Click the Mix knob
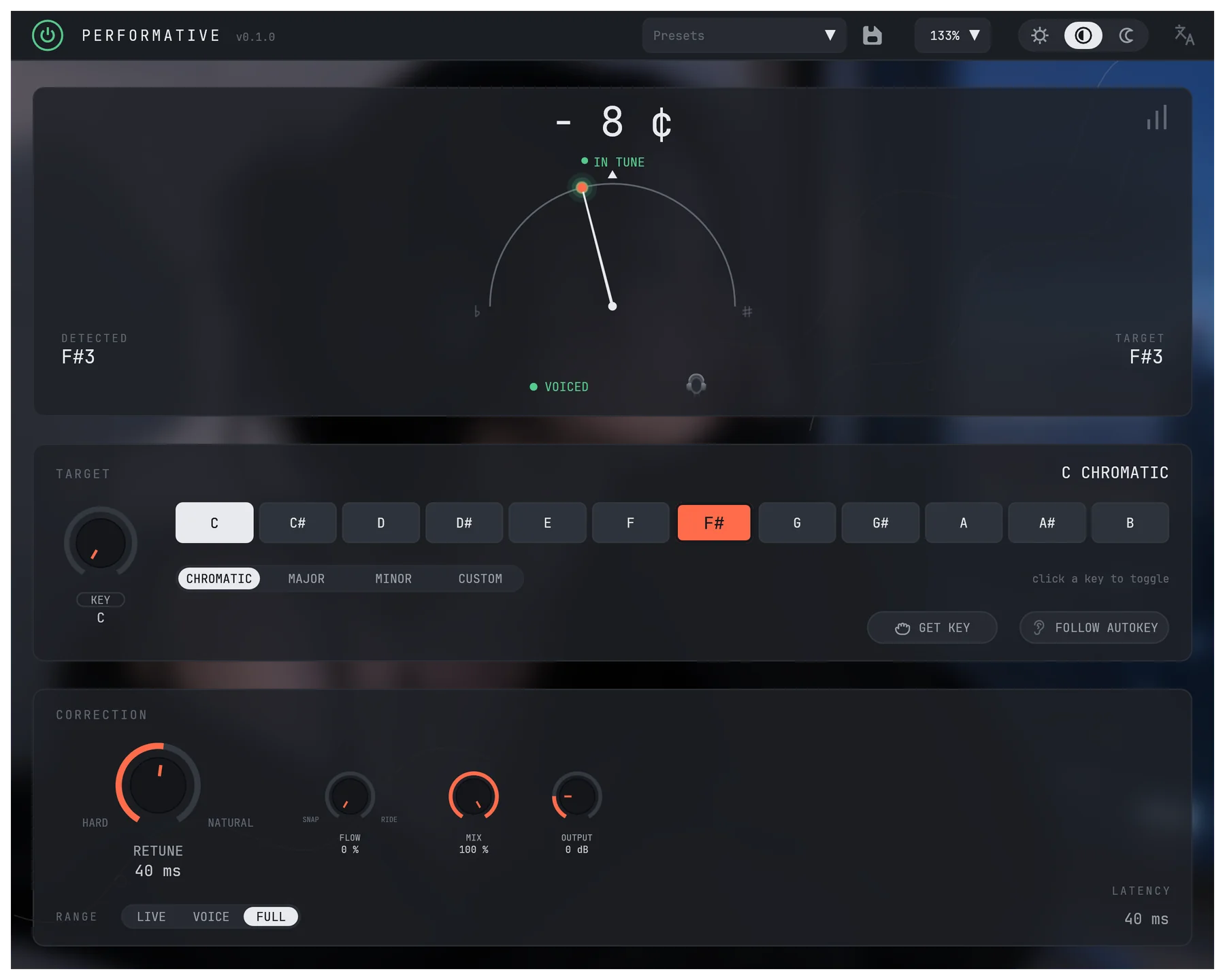Viewport: 1225px width, 980px height. tap(474, 796)
